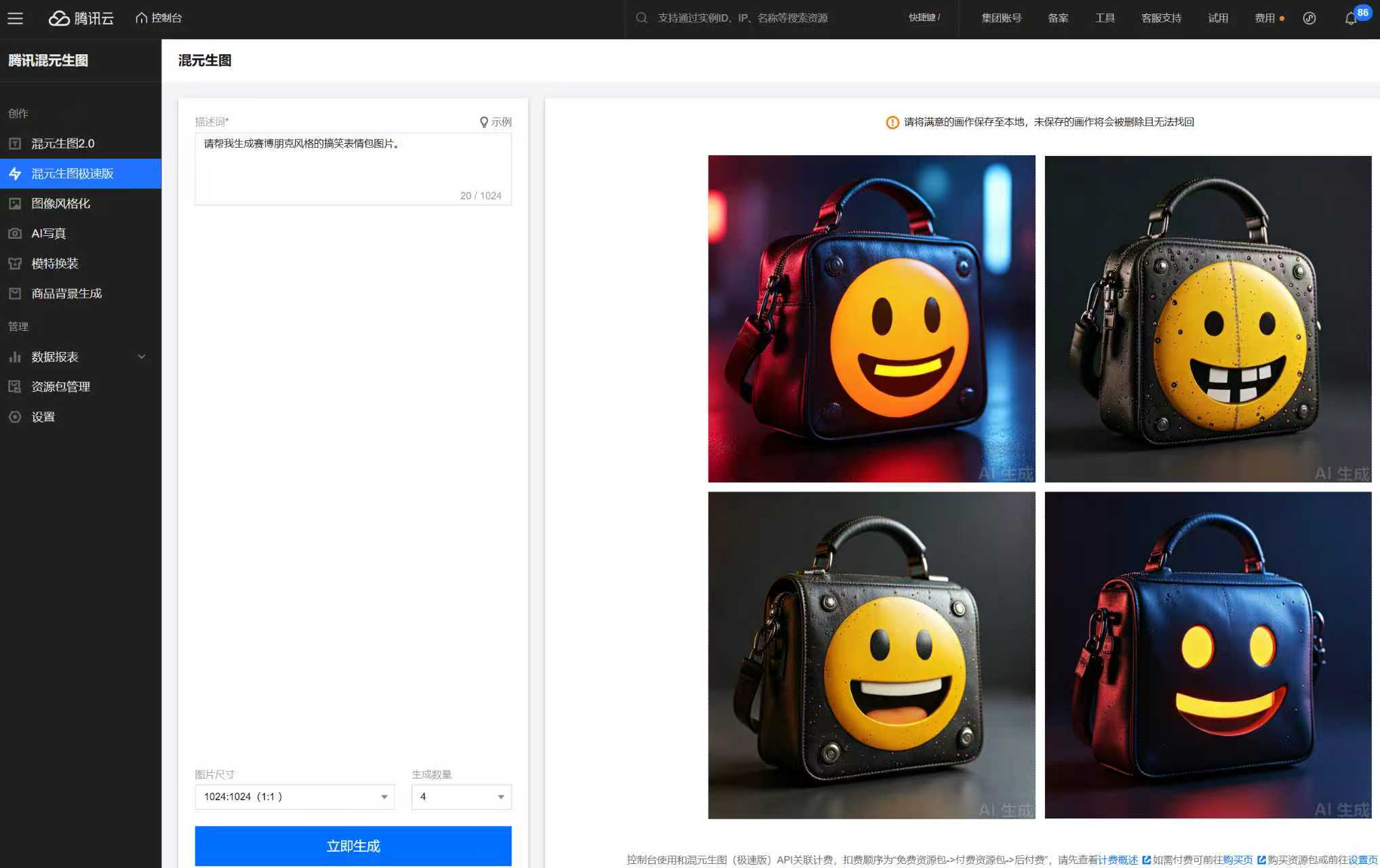Image resolution: width=1380 pixels, height=868 pixels.
Task: Click the 示例 lightbulb icon
Action: [484, 122]
